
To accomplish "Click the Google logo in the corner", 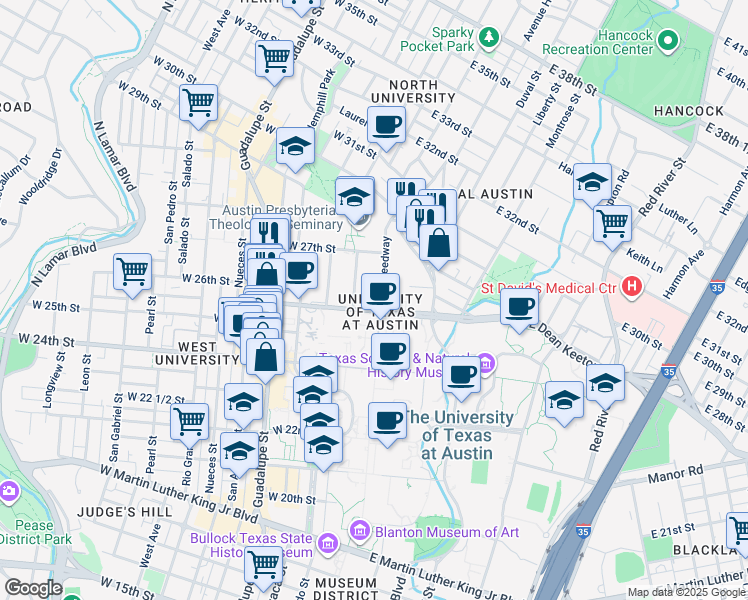I will click(33, 588).
